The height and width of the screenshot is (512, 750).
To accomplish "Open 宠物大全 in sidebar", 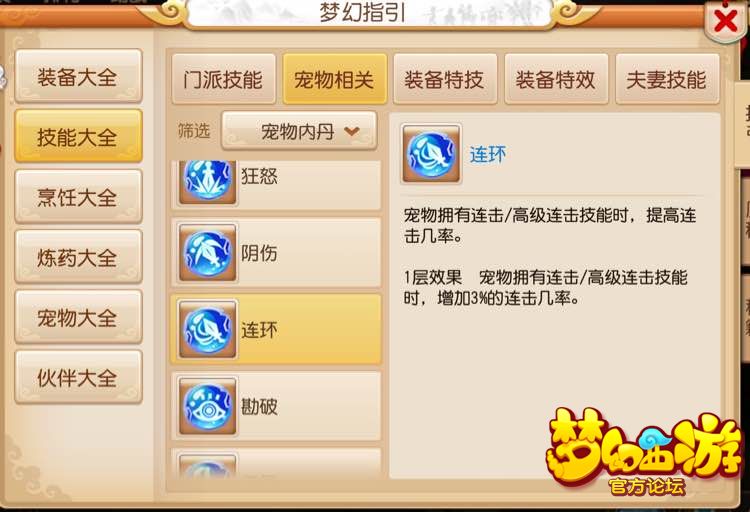I will click(78, 317).
